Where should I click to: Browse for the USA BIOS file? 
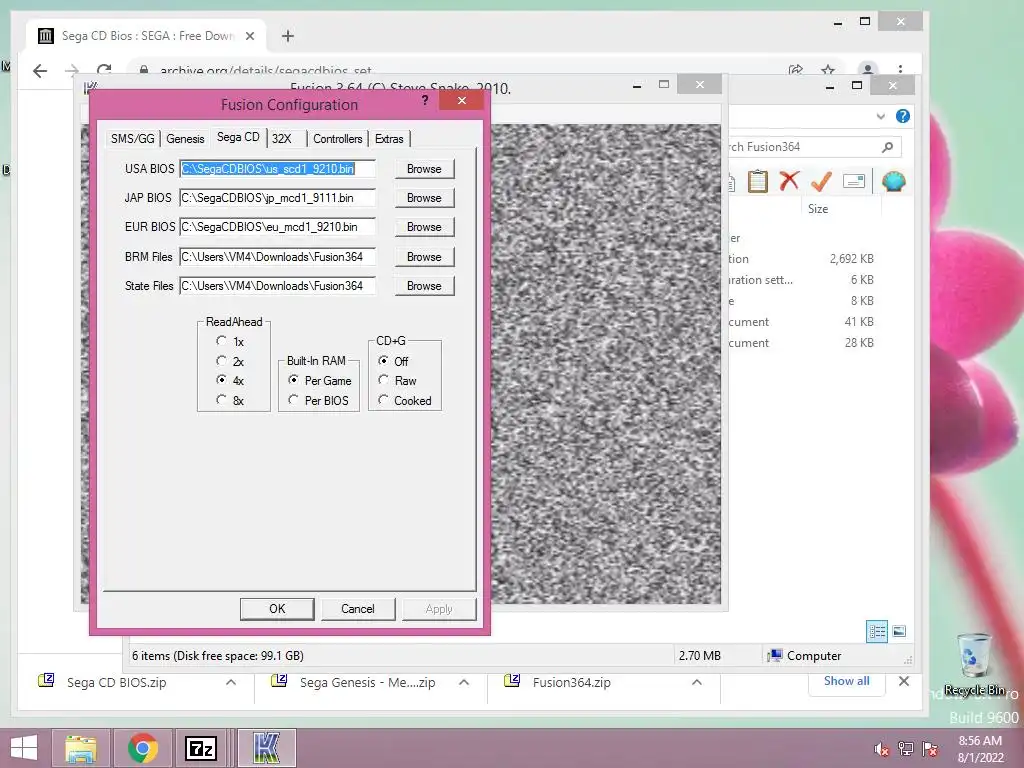click(x=424, y=168)
